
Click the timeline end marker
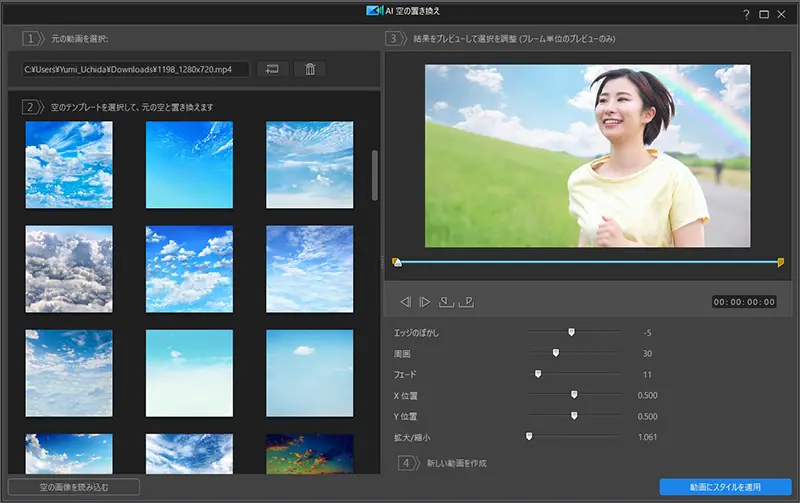coord(781,262)
